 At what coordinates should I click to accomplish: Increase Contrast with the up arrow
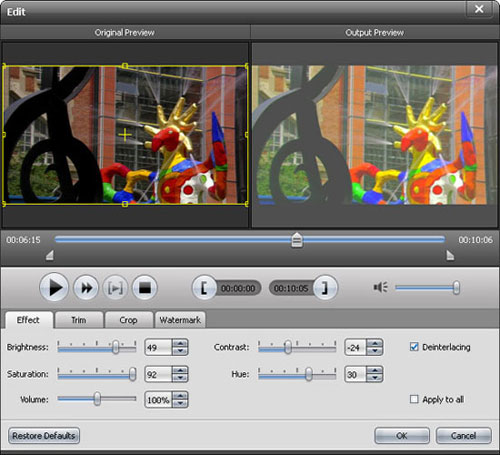coord(375,343)
